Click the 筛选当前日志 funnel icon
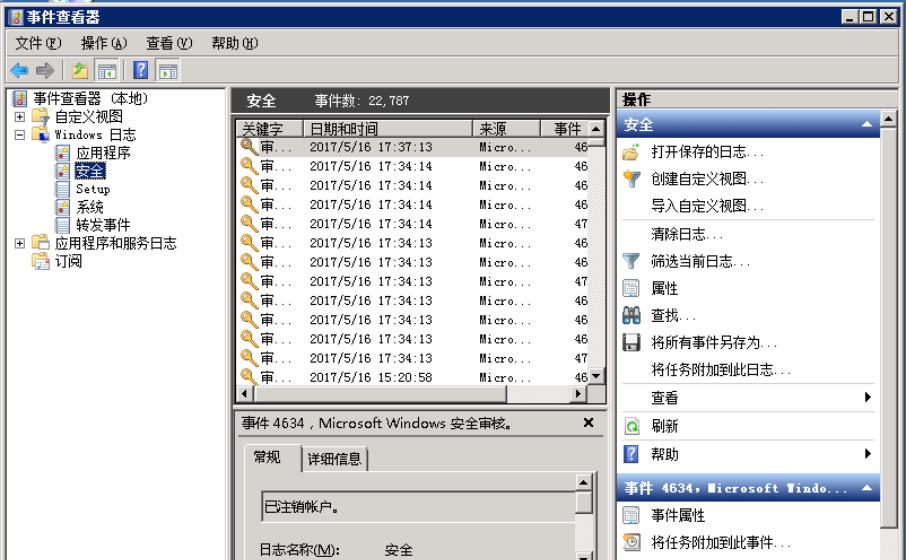Viewport: 906px width, 560px height. click(x=631, y=261)
